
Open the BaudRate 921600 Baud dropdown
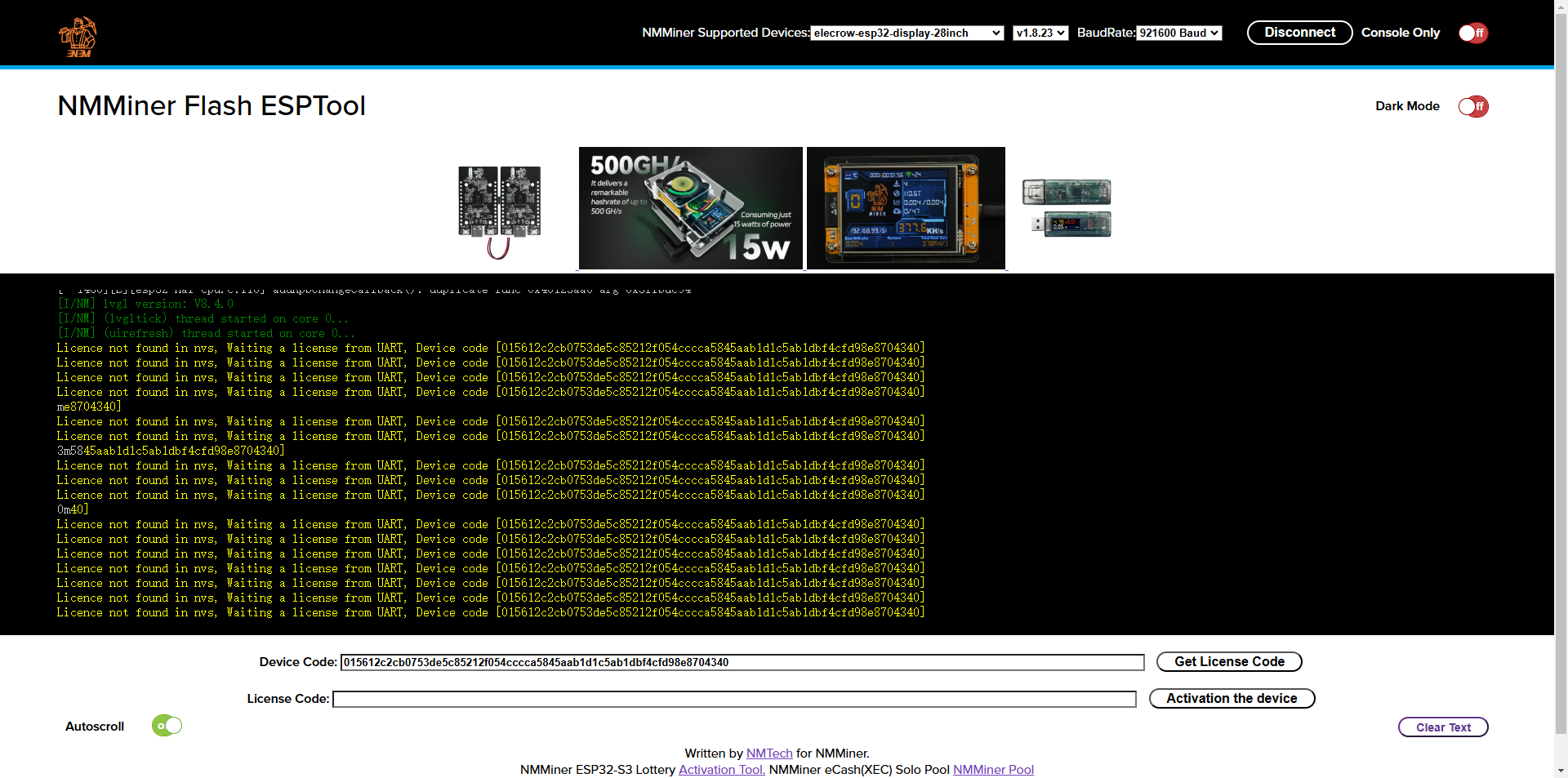click(1178, 33)
